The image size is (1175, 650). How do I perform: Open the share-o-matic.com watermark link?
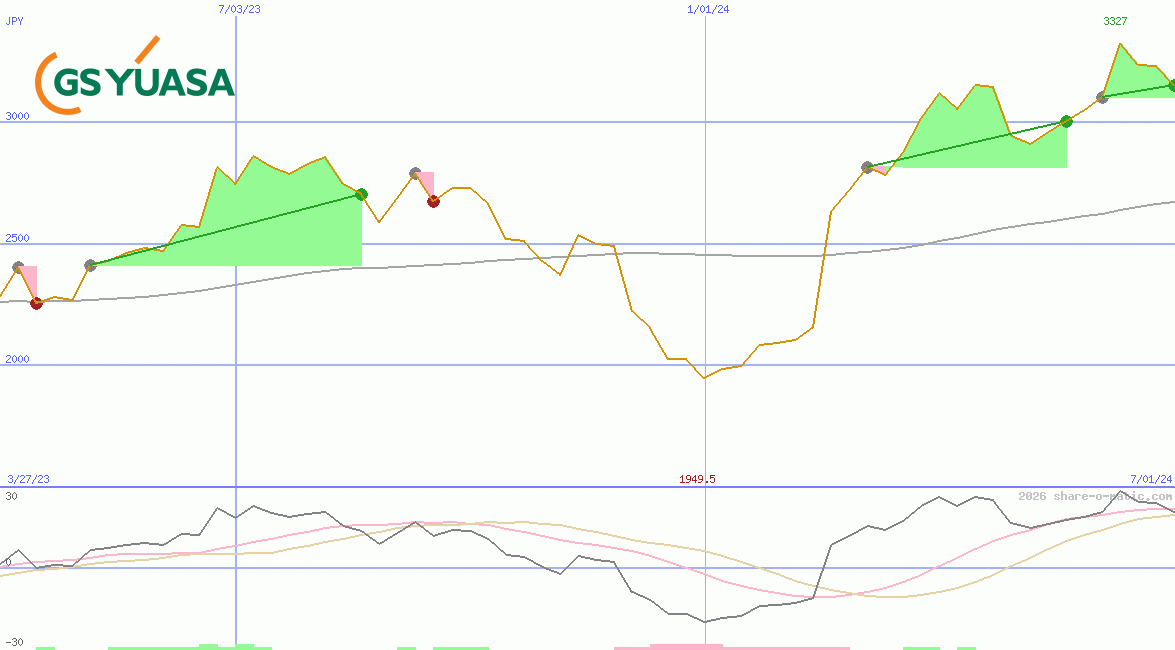(1095, 496)
